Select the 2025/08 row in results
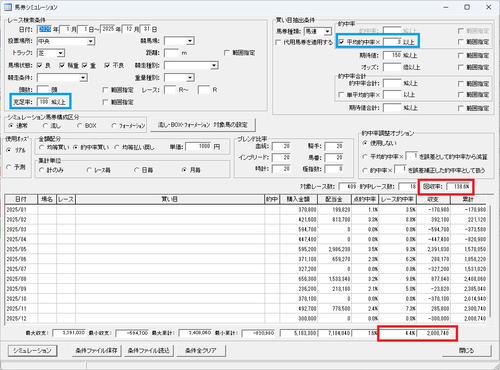 pos(246,279)
